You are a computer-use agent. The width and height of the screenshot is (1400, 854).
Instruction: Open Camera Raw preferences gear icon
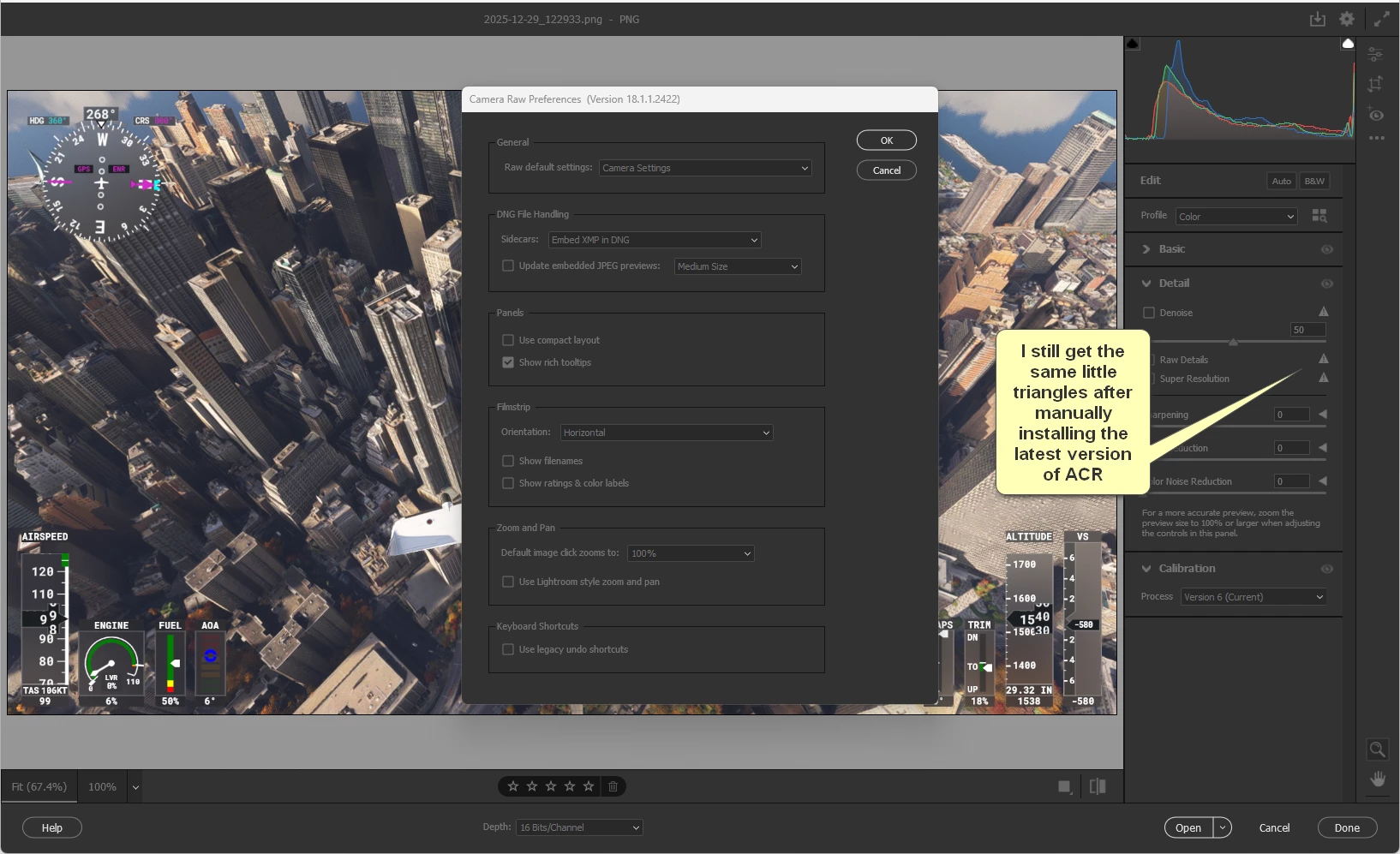(1347, 19)
